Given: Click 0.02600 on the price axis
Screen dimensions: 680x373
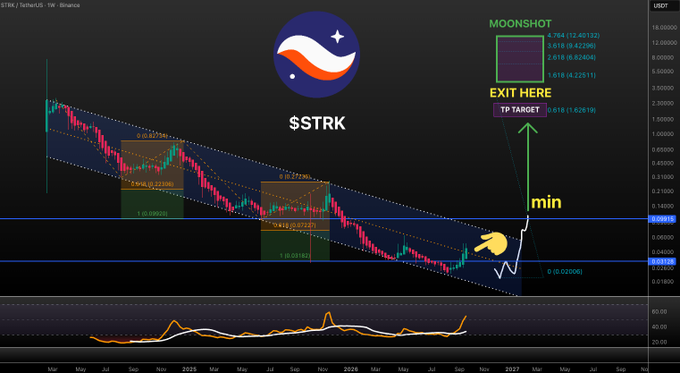Looking at the screenshot, I should (x=664, y=268).
